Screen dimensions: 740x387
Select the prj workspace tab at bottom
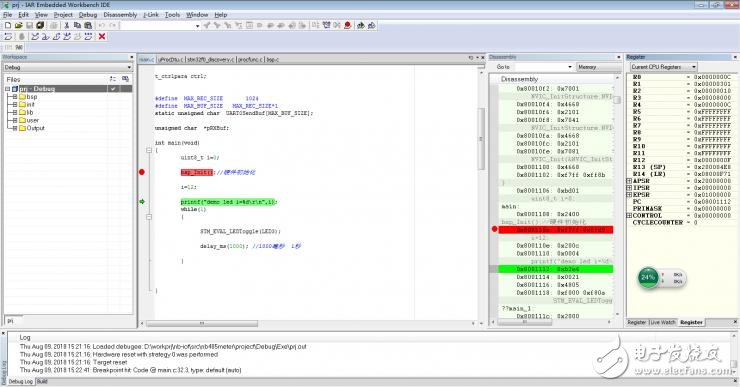click(x=10, y=320)
